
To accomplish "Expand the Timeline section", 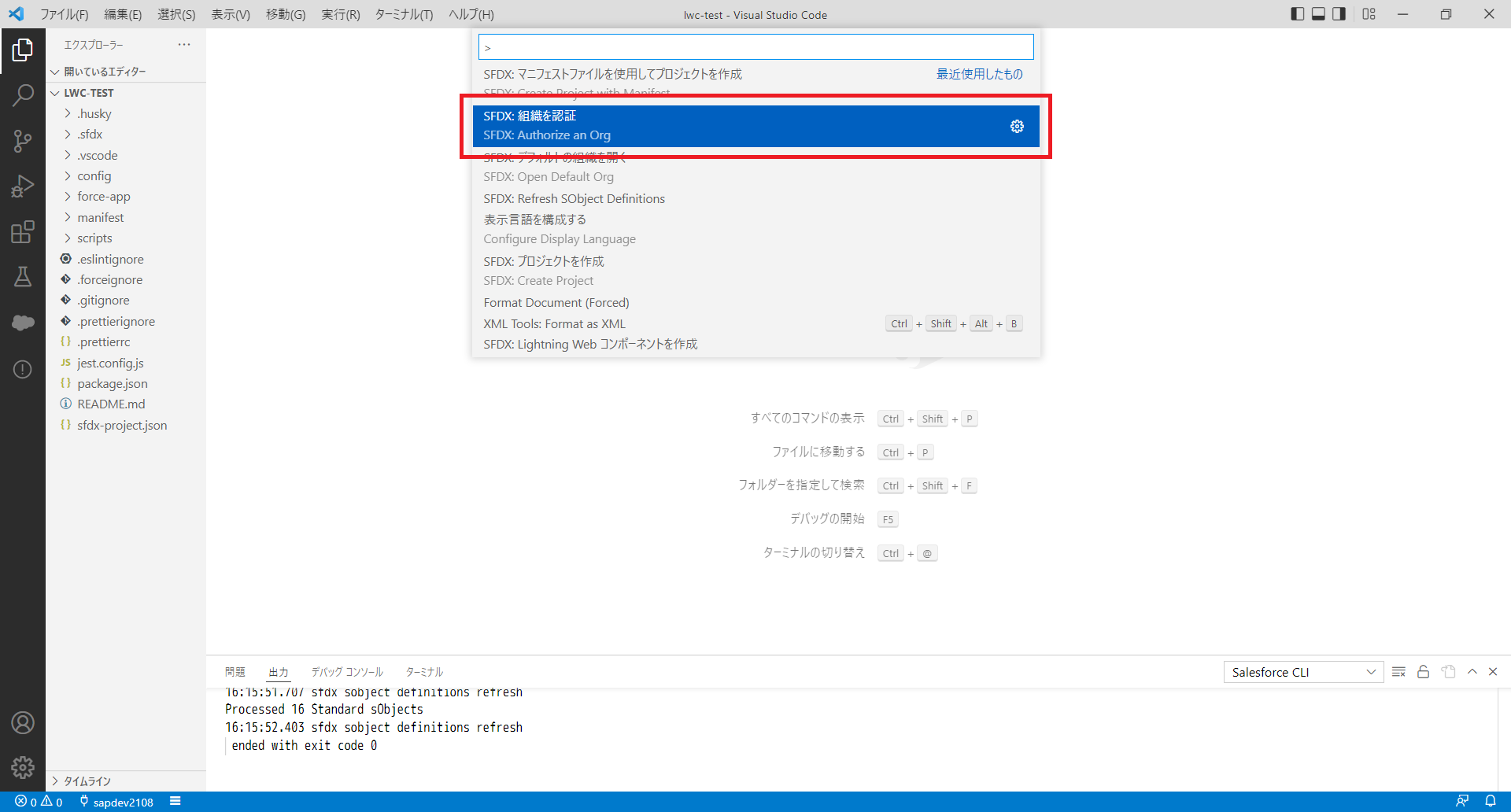I will click(126, 781).
